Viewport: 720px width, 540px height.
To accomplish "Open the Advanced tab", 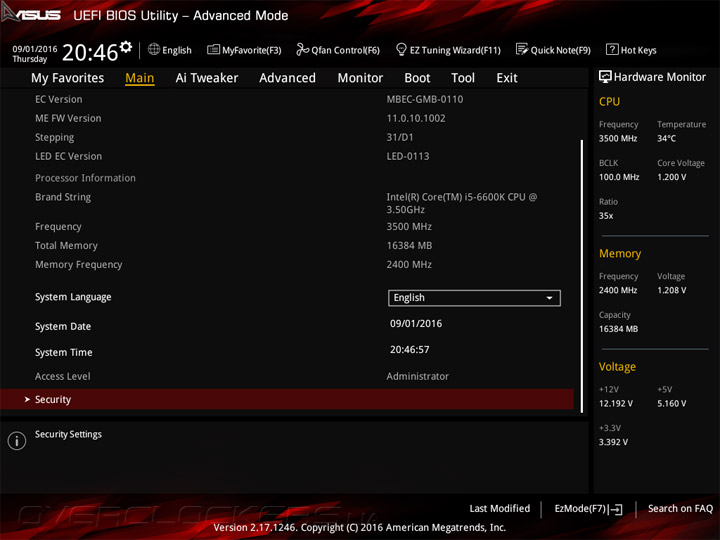I will [287, 78].
